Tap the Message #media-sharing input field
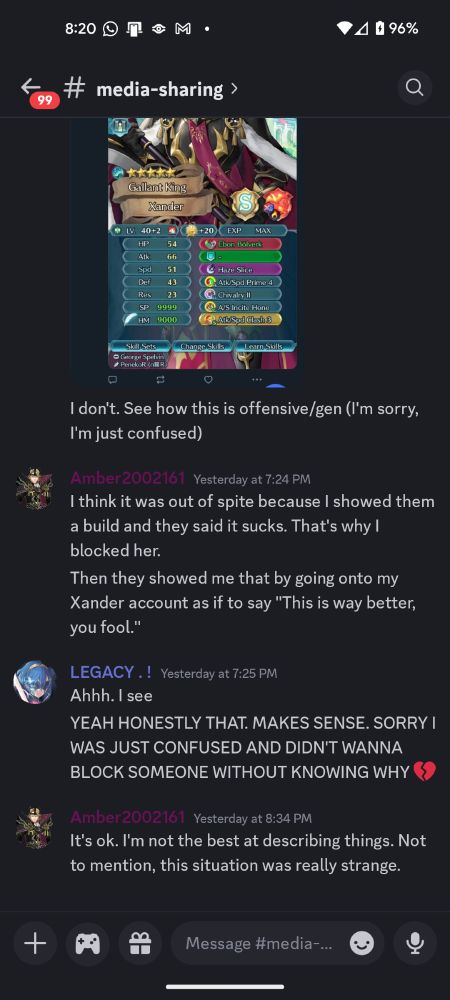This screenshot has width=450, height=1000. [x=259, y=943]
